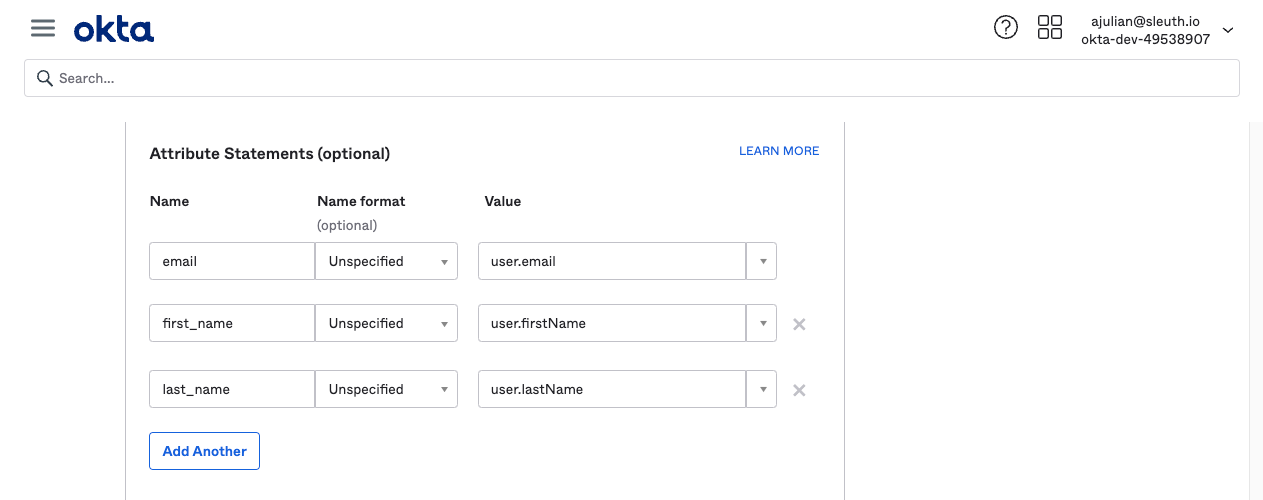Viewport: 1263px width, 500px height.
Task: Open the help question mark icon
Action: 1005,28
